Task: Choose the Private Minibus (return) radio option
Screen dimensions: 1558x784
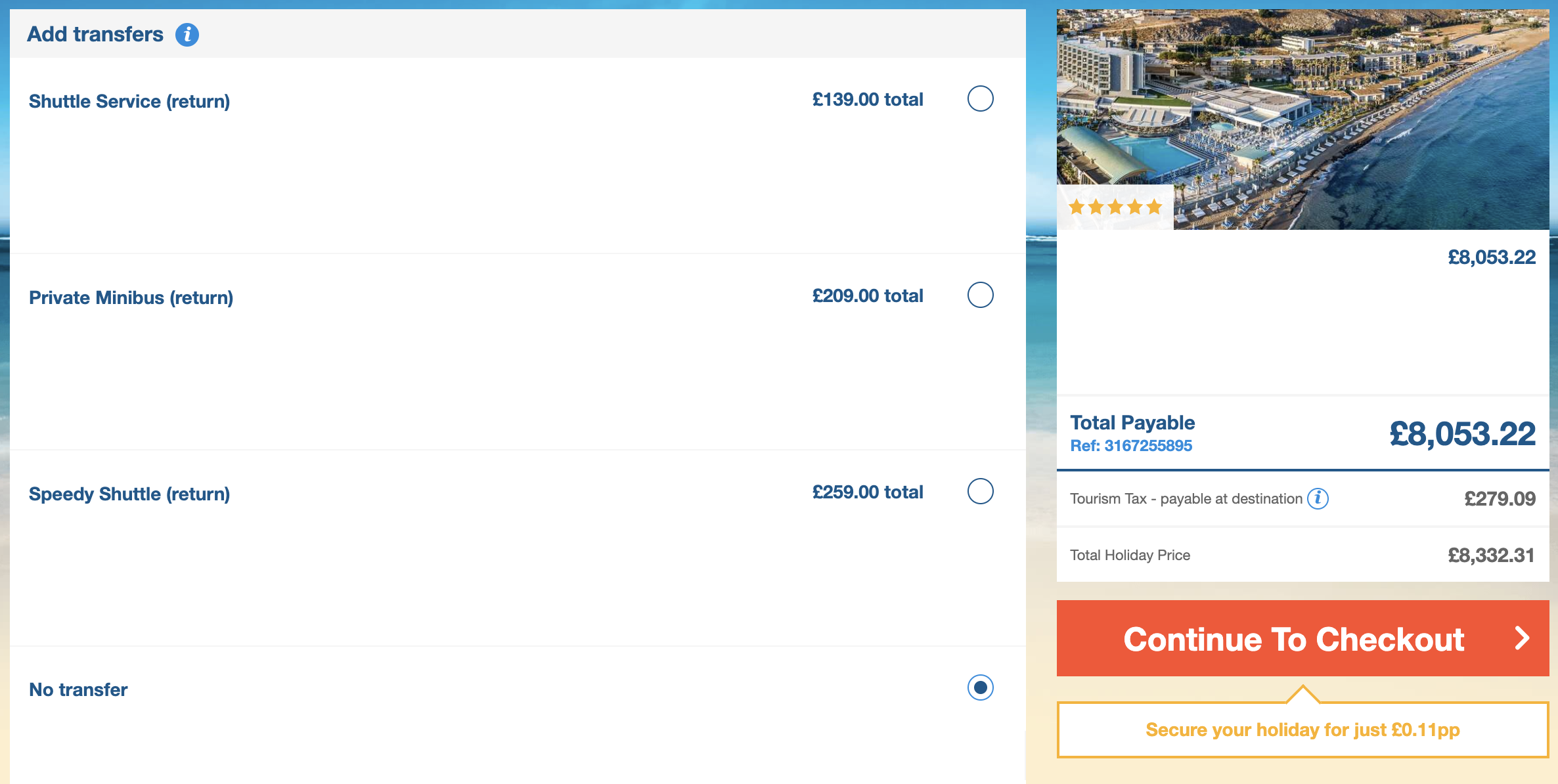Action: tap(980, 295)
